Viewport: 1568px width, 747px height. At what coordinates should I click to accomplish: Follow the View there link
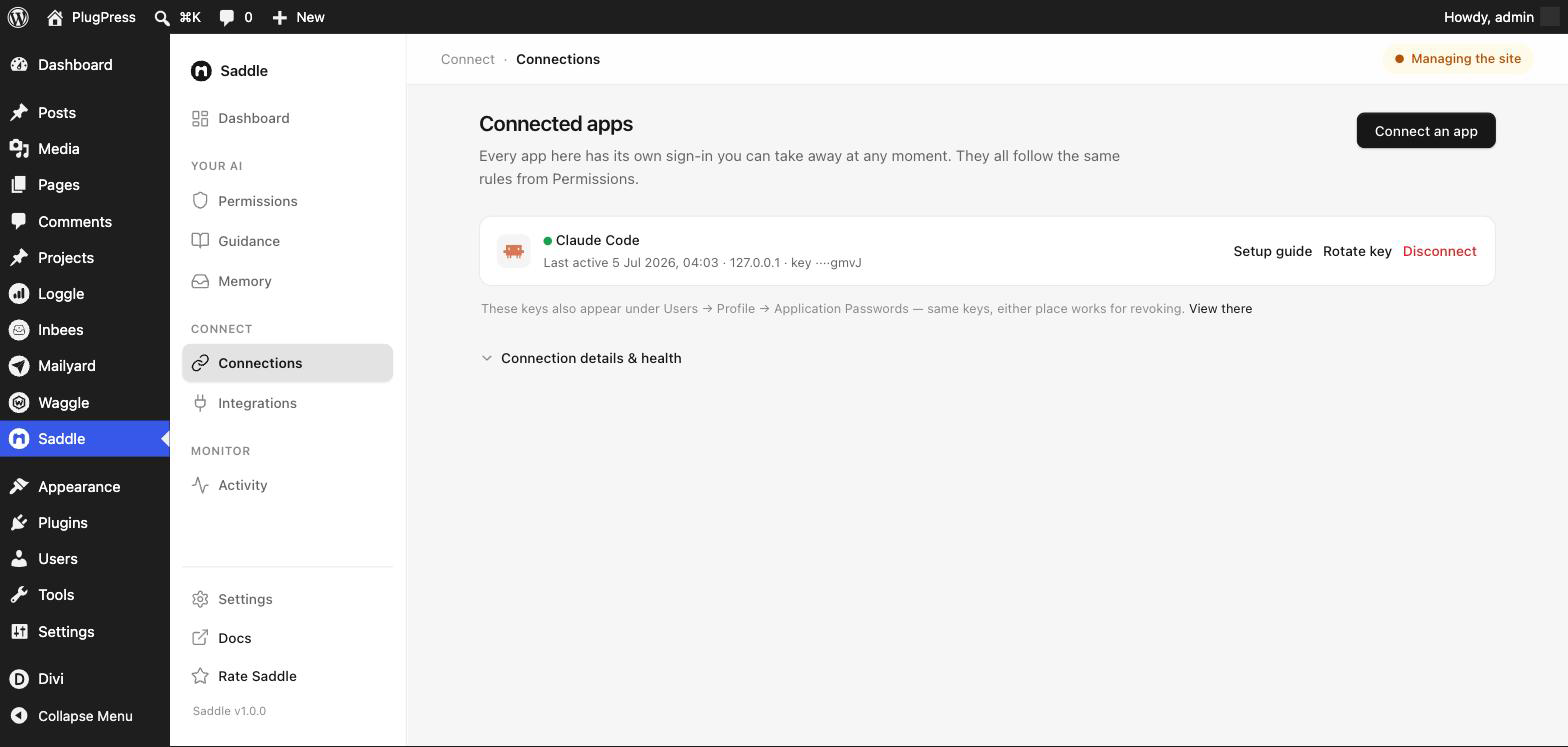(1220, 308)
